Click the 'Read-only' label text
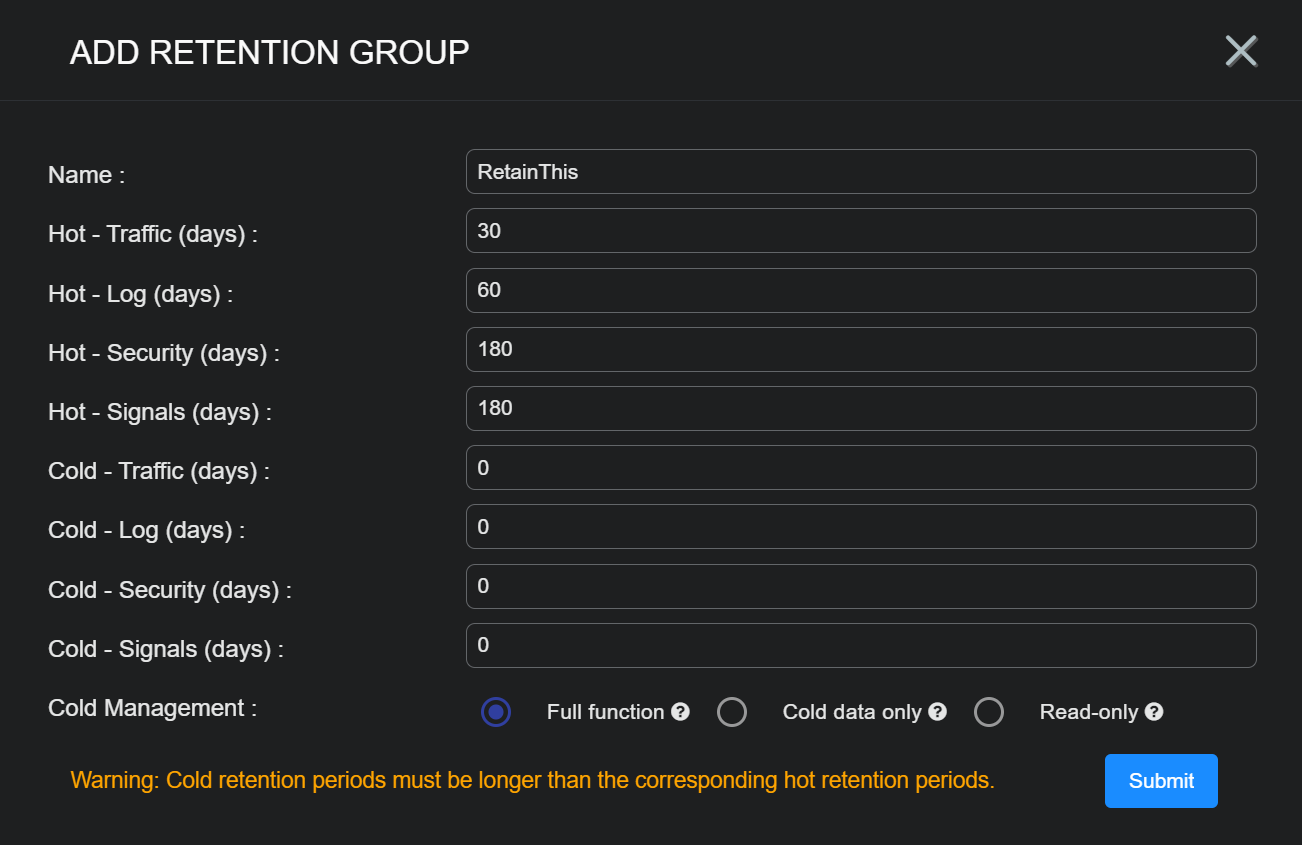The height and width of the screenshot is (845, 1302). click(1089, 712)
